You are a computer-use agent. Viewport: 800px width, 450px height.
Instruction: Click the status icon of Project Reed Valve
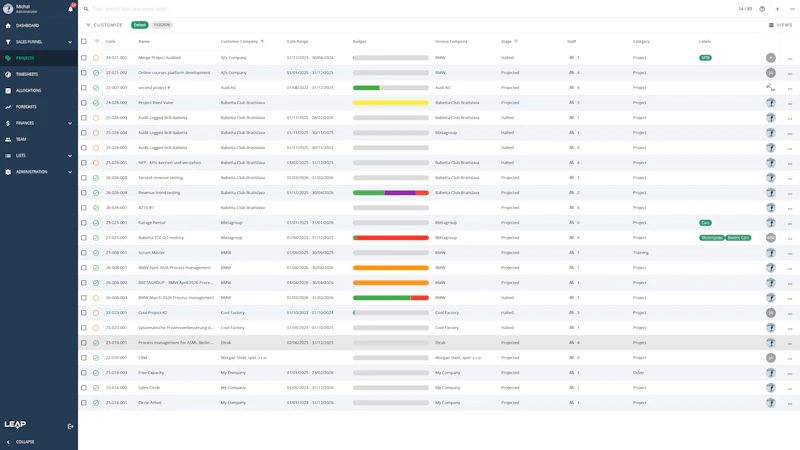[x=96, y=103]
